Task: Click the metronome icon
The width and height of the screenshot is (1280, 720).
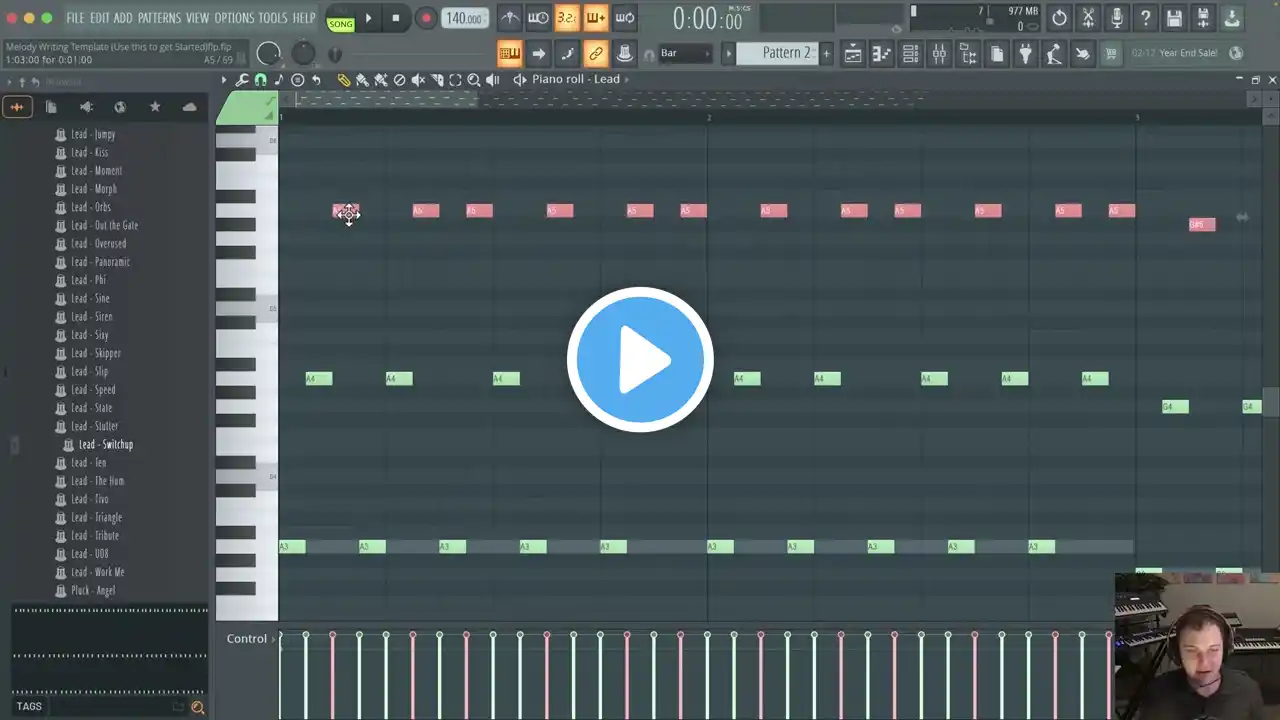Action: point(509,18)
